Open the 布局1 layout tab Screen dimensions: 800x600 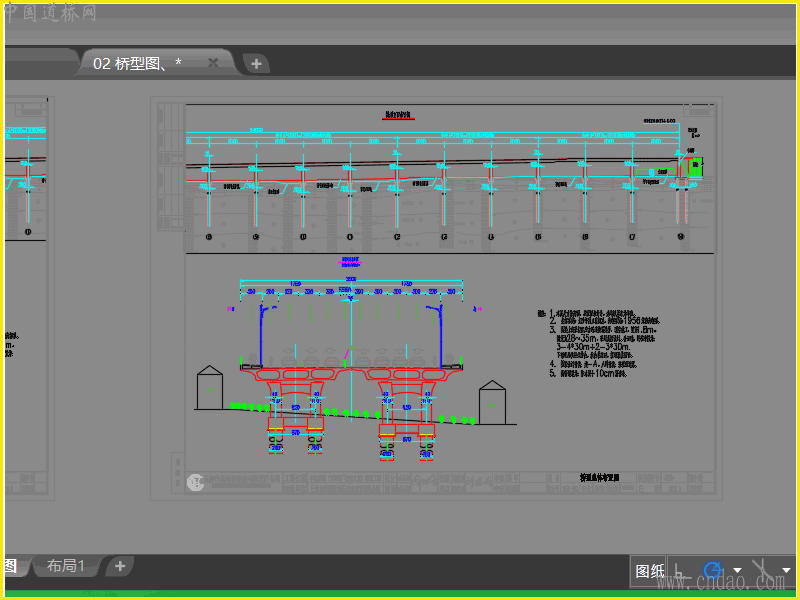65,566
